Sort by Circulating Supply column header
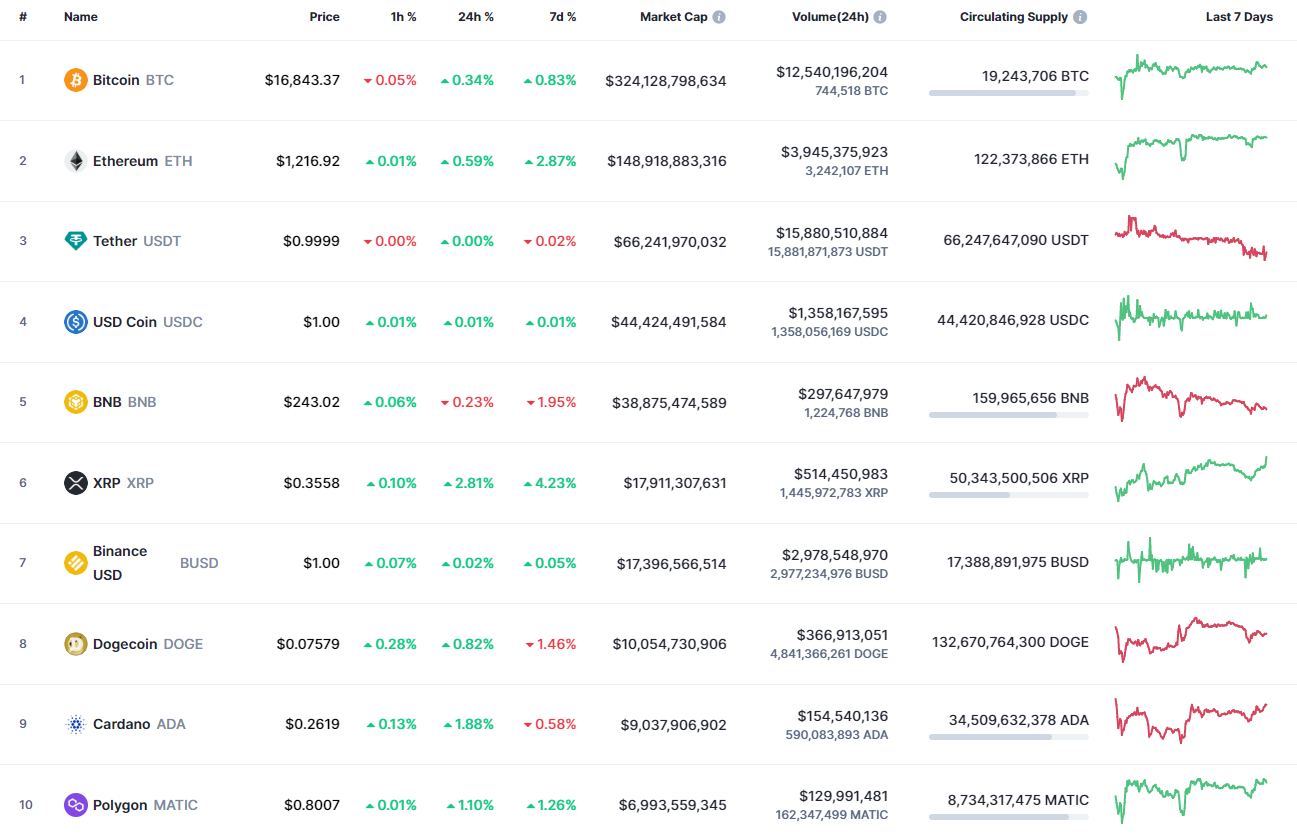This screenshot has width=1297, height=839. pyautogui.click(x=1014, y=17)
